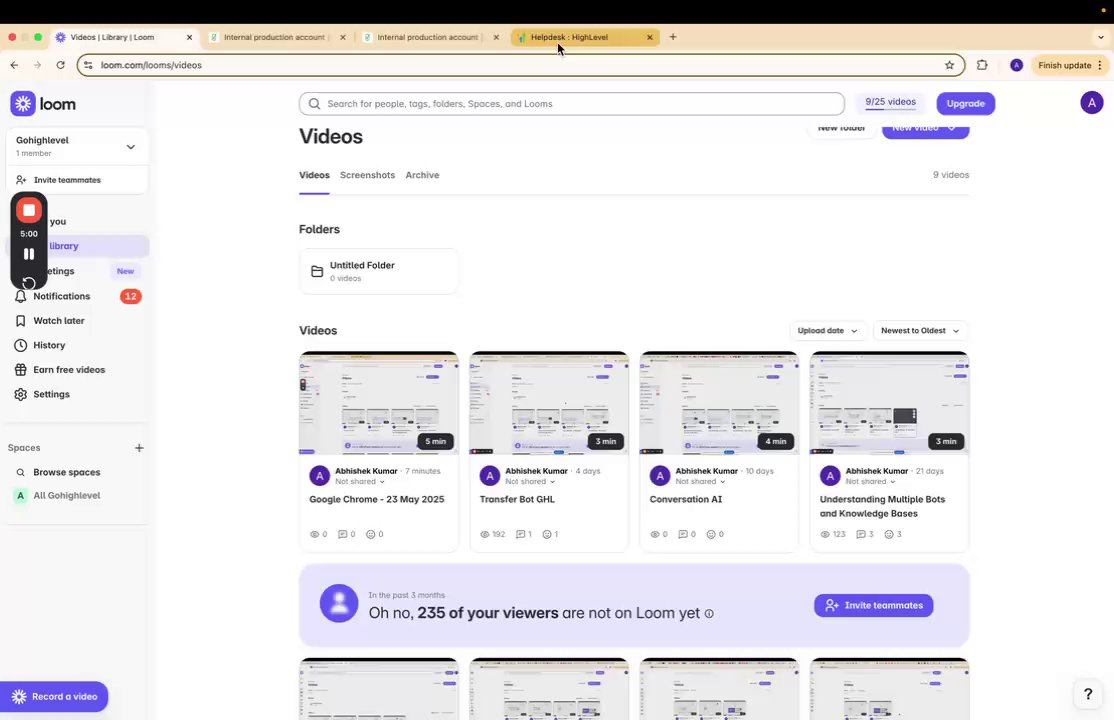This screenshot has width=1114, height=720.
Task: Select the Videos tab
Action: 314,175
